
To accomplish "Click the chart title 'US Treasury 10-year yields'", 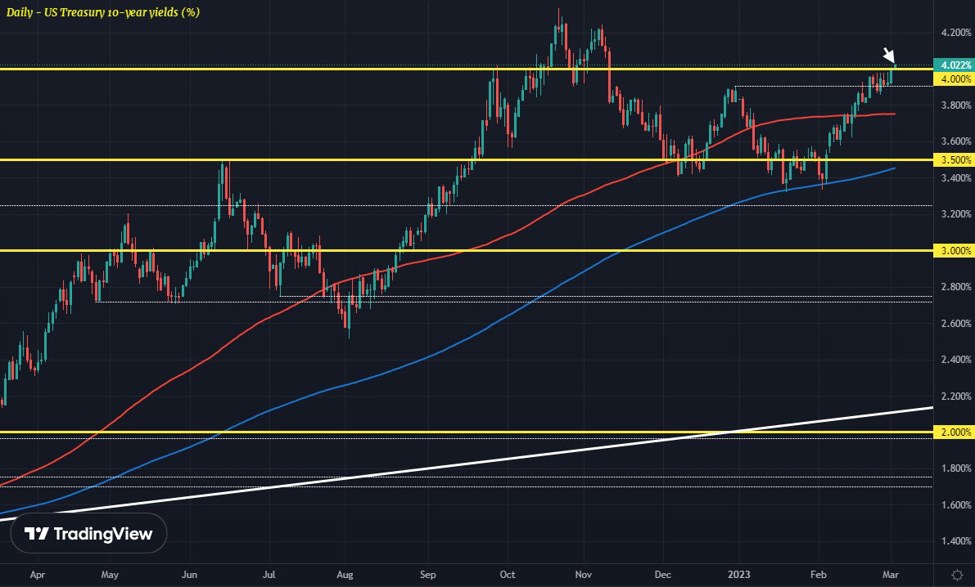I will click(x=102, y=11).
